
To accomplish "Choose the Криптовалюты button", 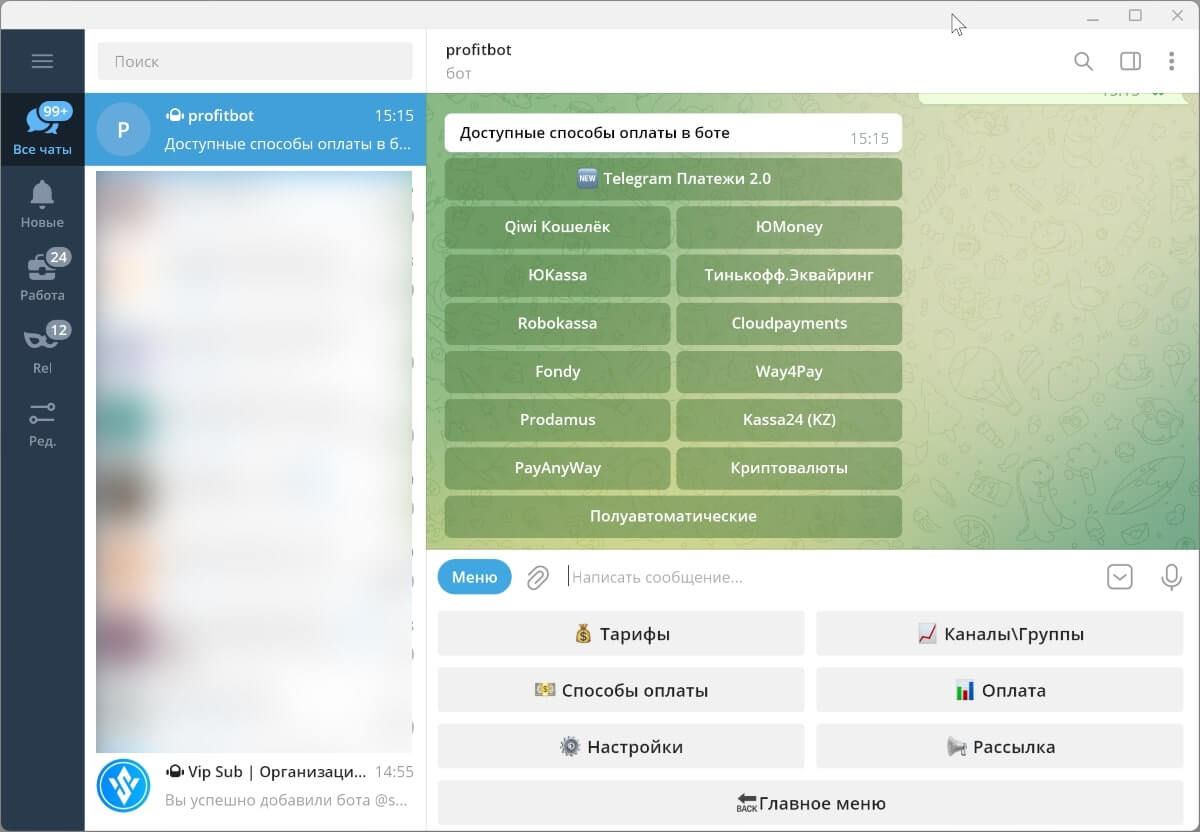I will click(x=789, y=468).
